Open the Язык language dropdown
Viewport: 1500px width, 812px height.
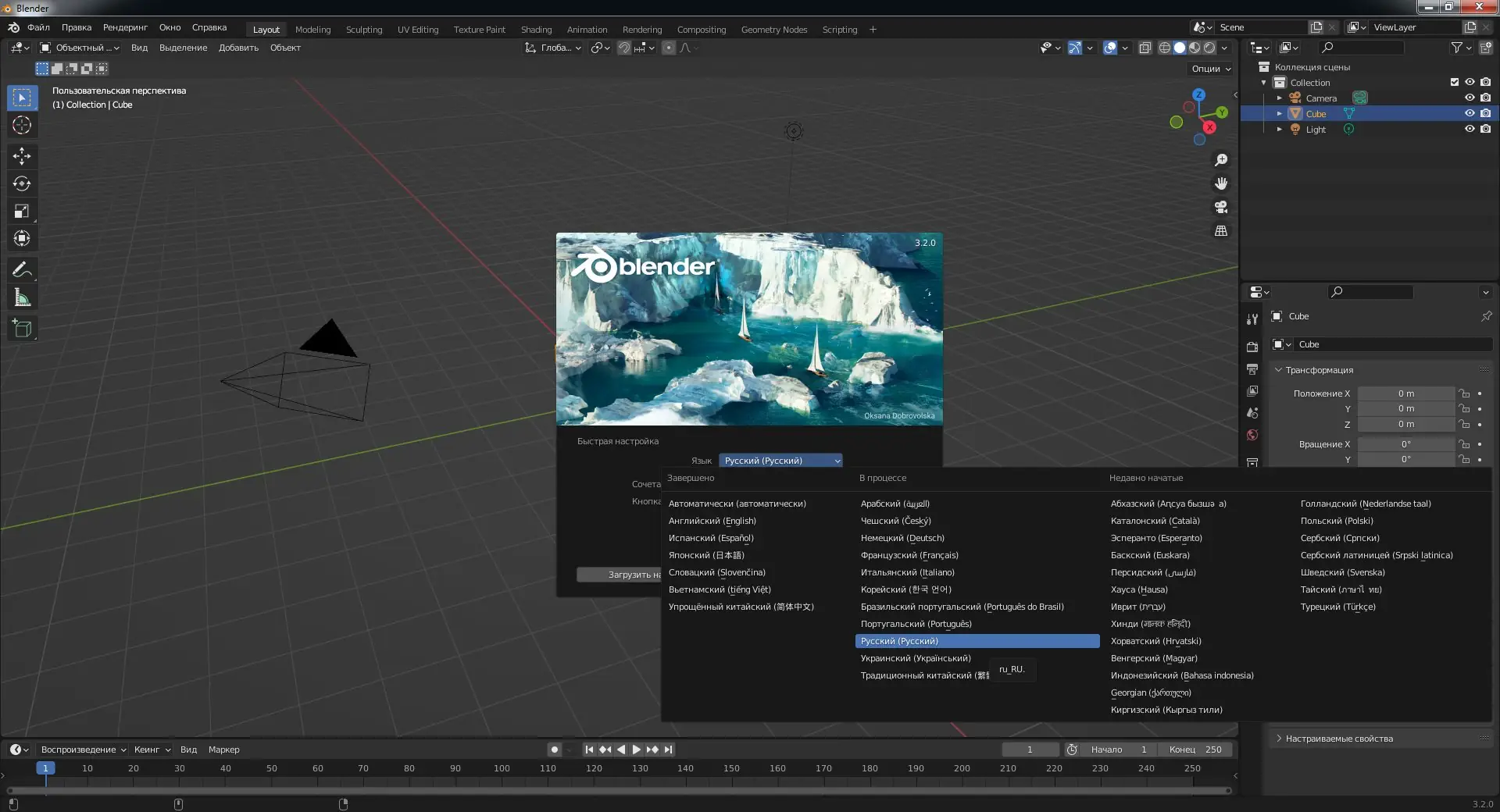click(780, 461)
